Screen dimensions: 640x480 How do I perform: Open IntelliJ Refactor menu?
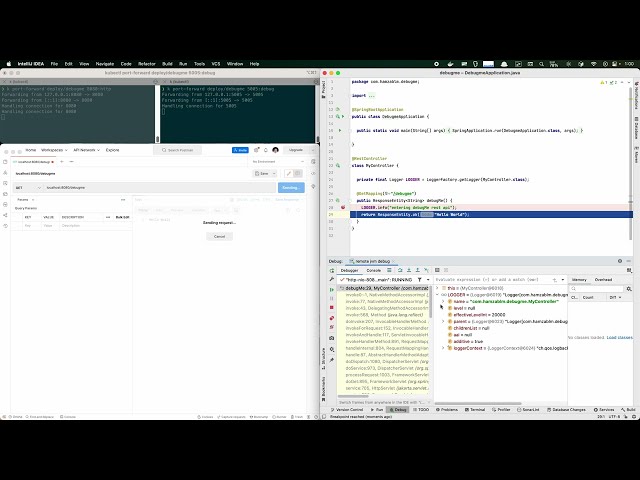(147, 64)
